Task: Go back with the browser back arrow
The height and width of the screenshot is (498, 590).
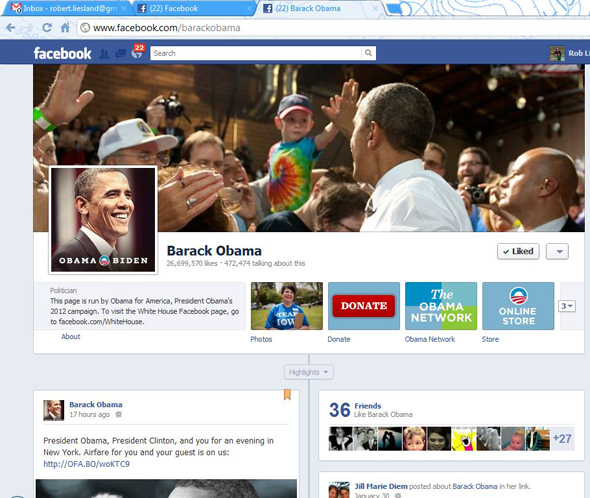Action: click(11, 27)
